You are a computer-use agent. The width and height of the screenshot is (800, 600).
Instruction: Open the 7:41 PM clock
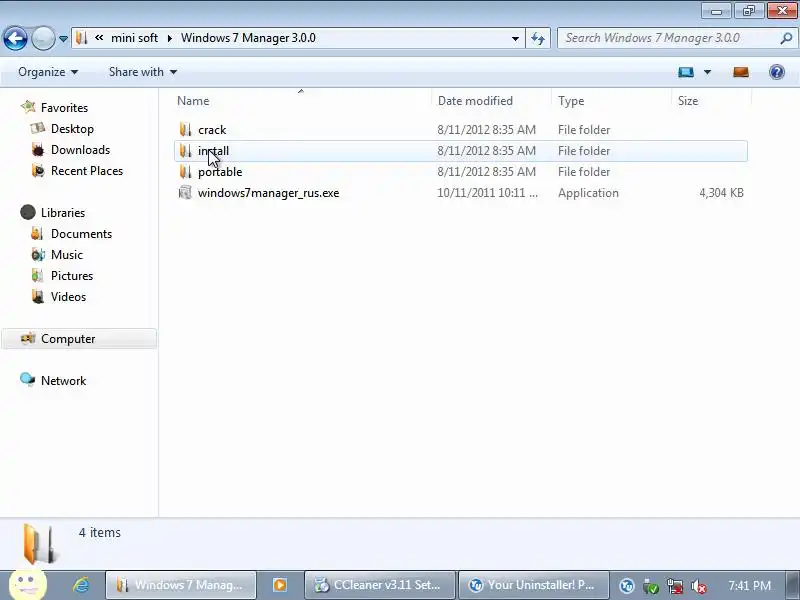click(x=749, y=585)
